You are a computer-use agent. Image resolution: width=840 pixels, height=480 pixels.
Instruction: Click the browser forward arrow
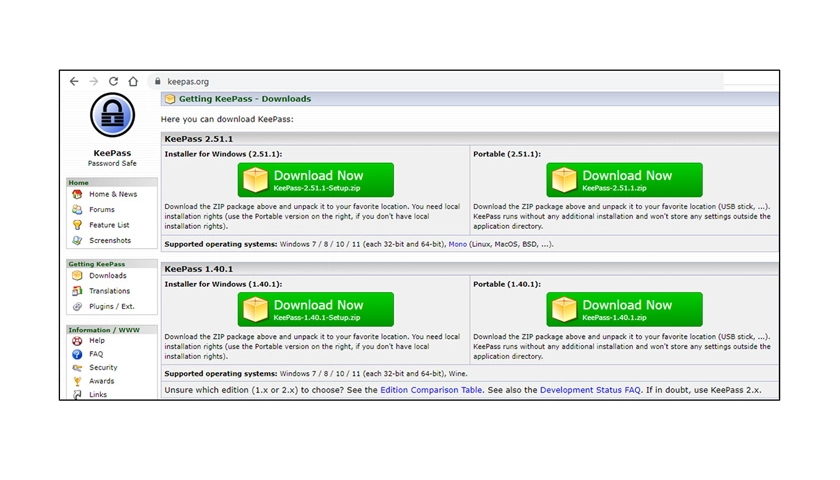(x=94, y=81)
